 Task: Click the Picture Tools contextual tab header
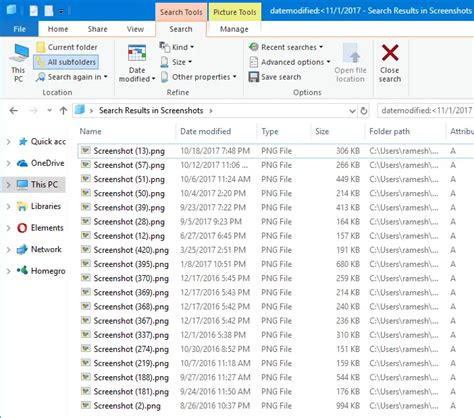(235, 12)
